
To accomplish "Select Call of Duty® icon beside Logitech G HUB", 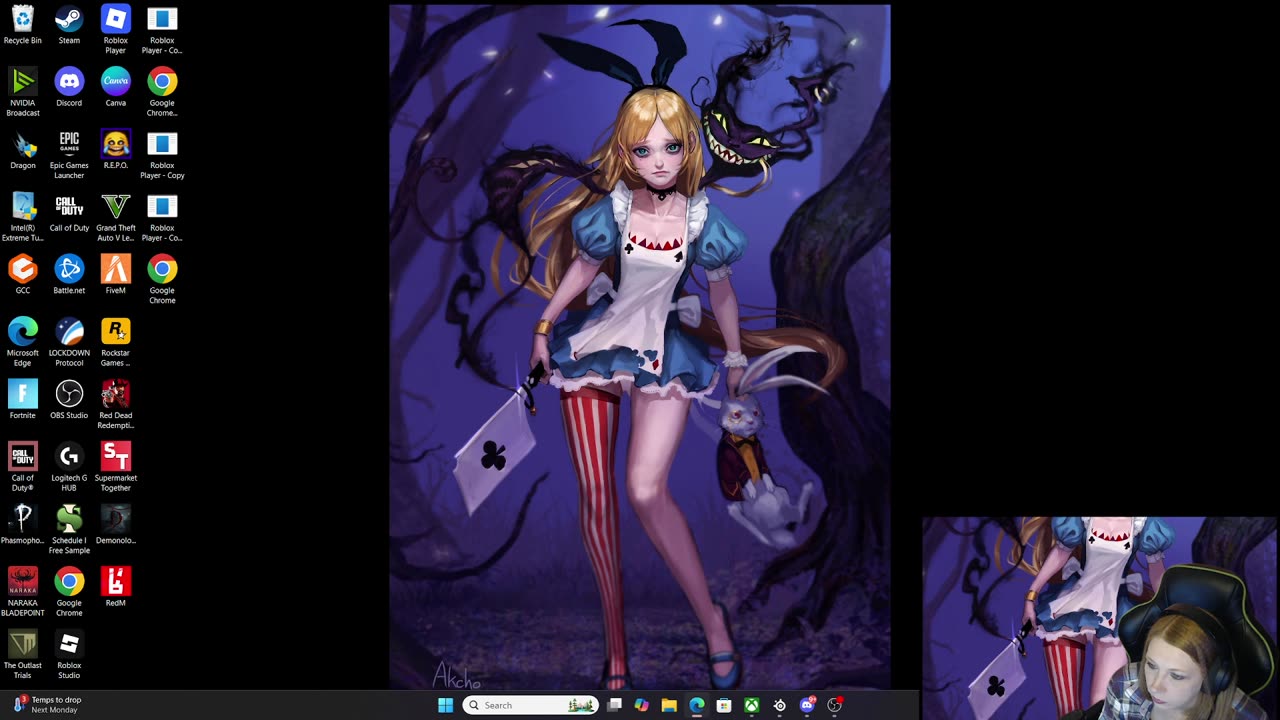I will point(22,467).
